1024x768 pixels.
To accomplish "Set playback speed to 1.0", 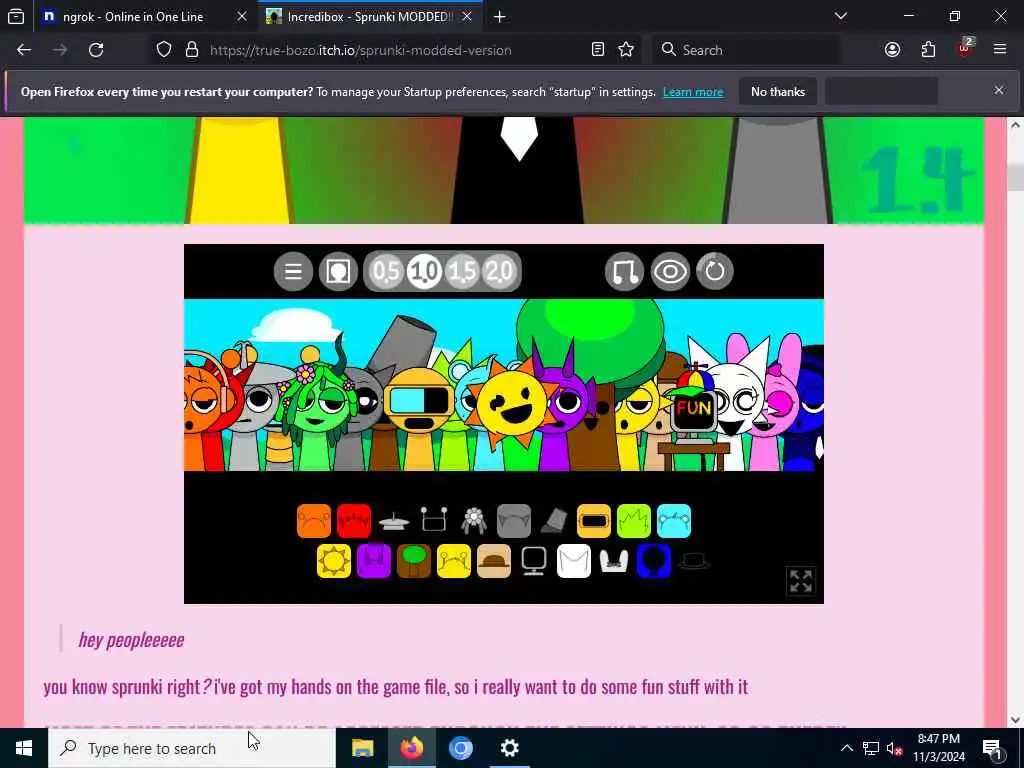I will pyautogui.click(x=424, y=271).
